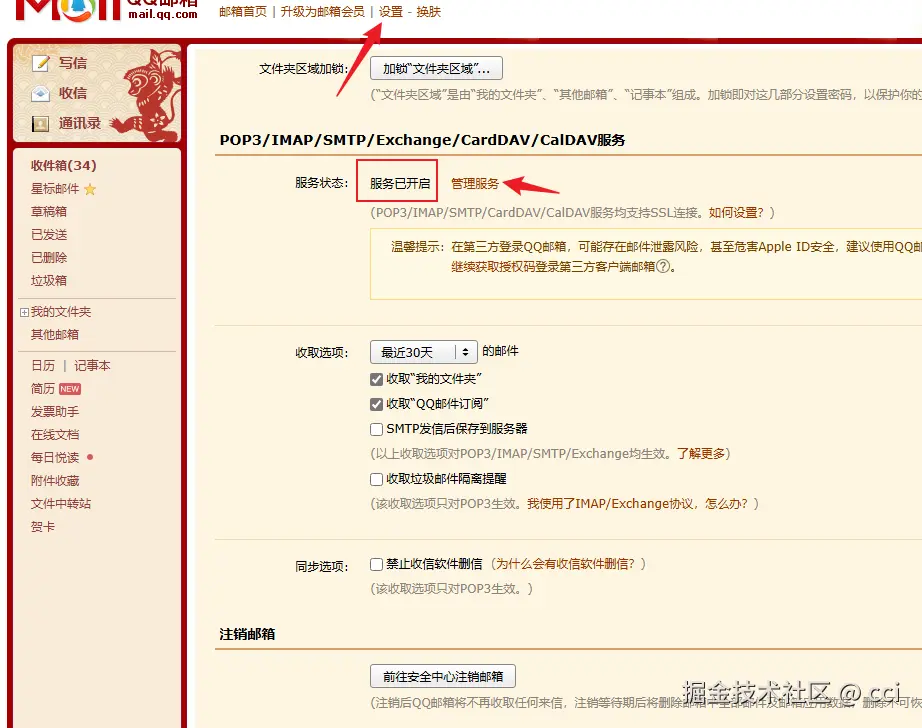The width and height of the screenshot is (922, 728).
Task: Go to 邮箱首页 top link
Action: [x=243, y=12]
